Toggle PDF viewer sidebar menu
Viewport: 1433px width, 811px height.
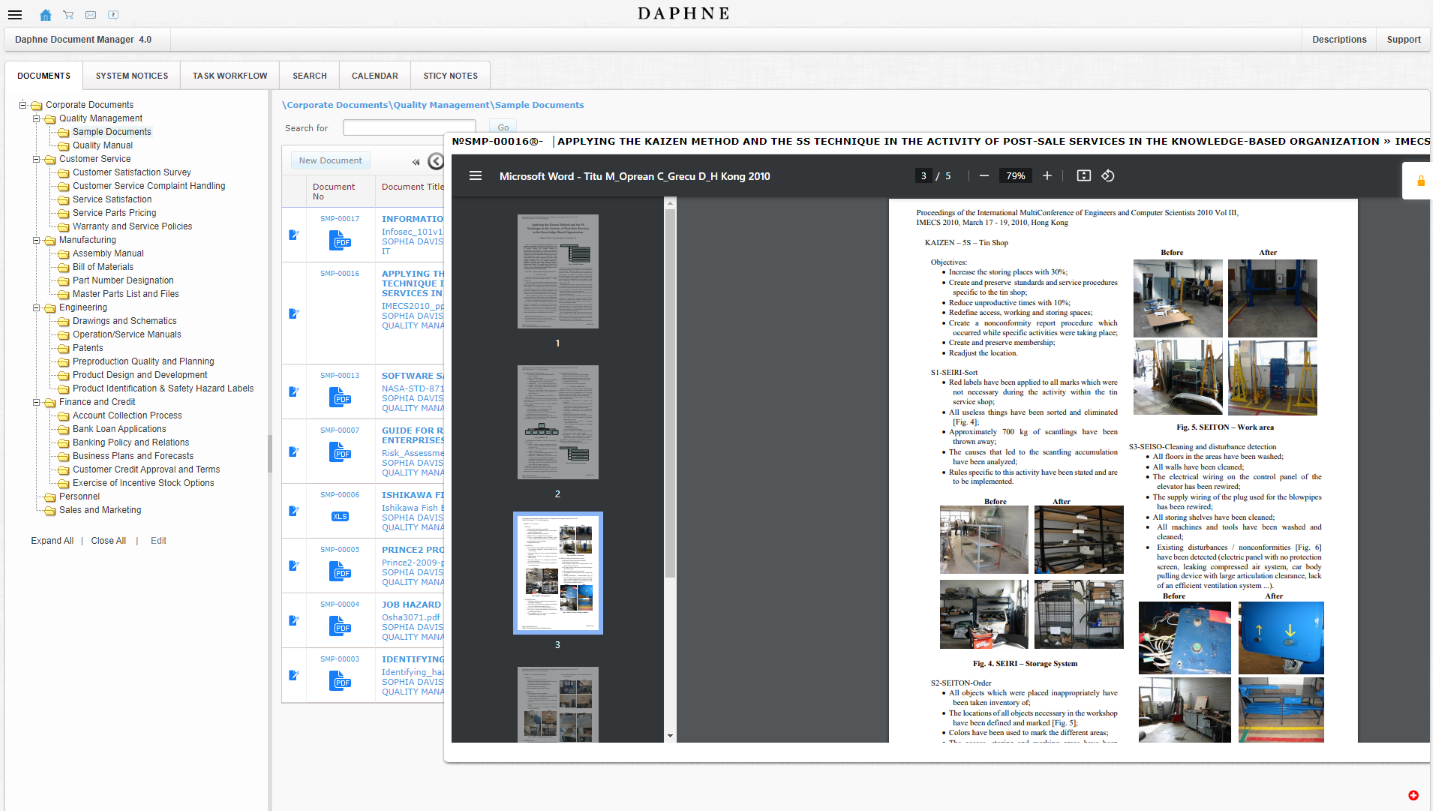click(x=475, y=176)
